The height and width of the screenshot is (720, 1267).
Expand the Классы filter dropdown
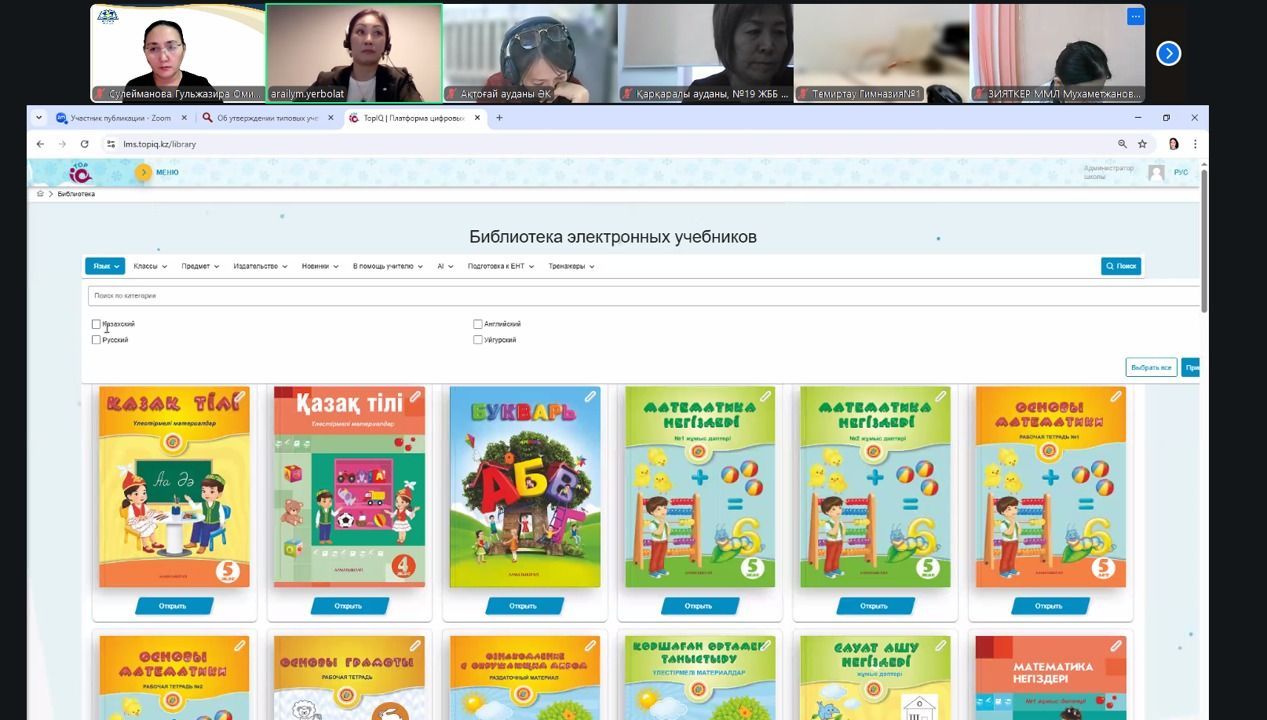click(x=150, y=266)
